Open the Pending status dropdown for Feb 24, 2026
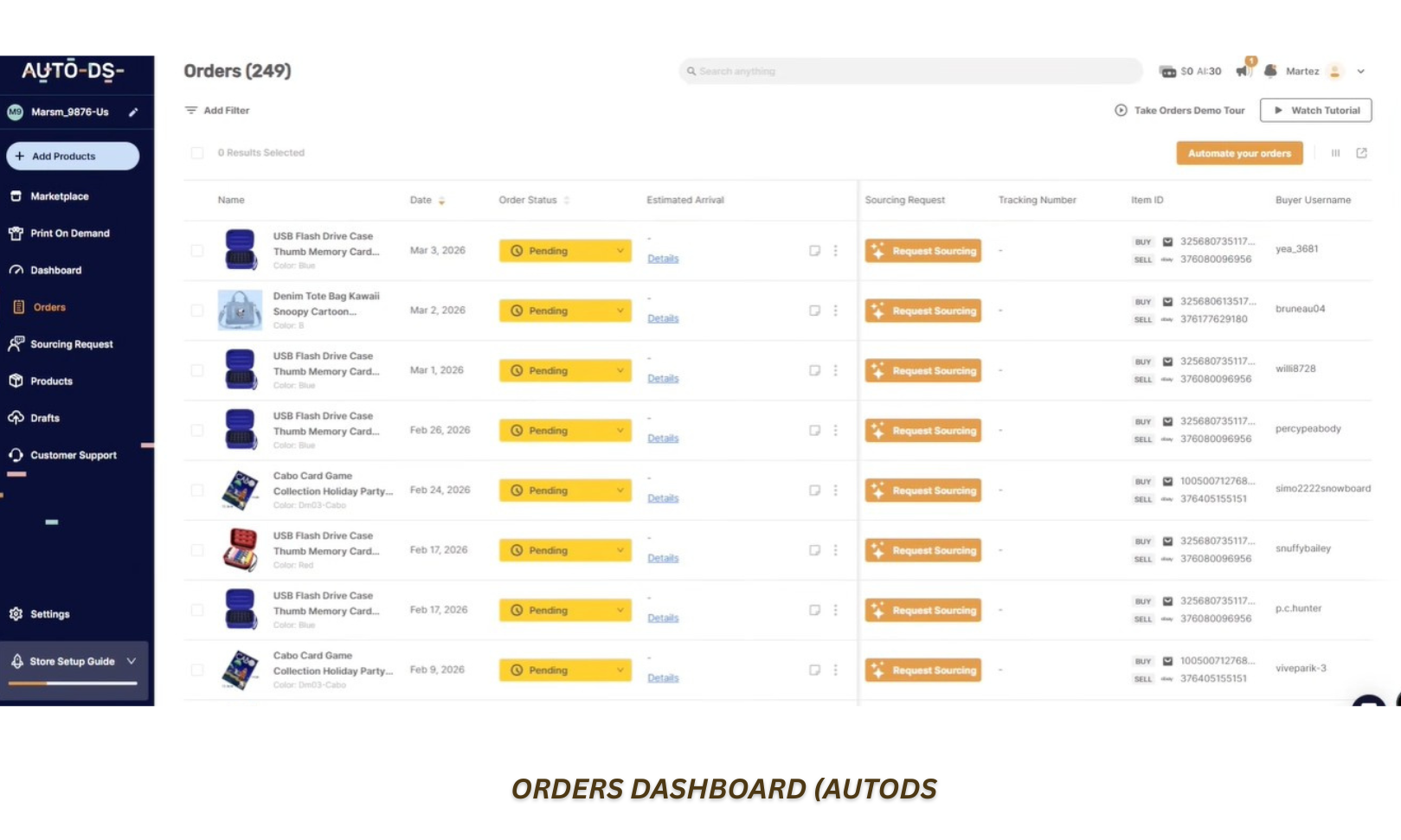 [x=565, y=491]
